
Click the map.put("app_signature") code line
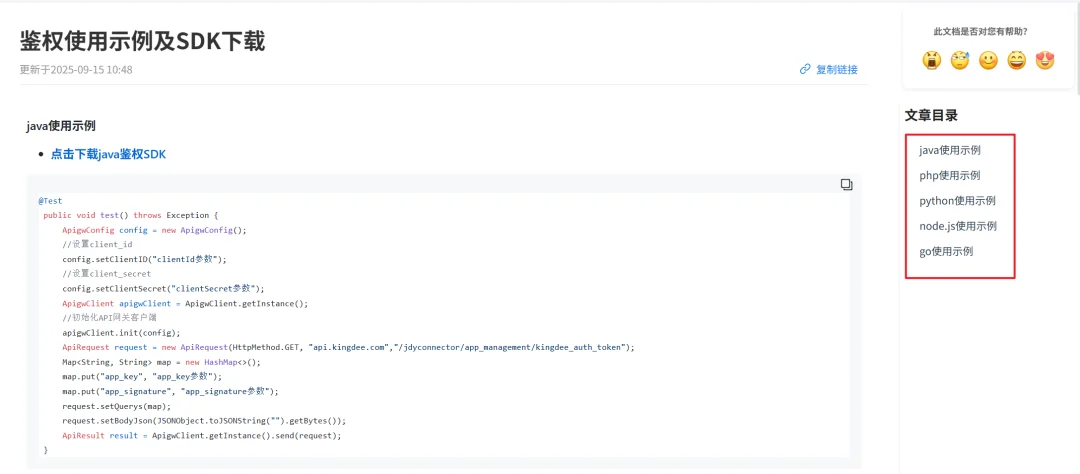tap(170, 391)
